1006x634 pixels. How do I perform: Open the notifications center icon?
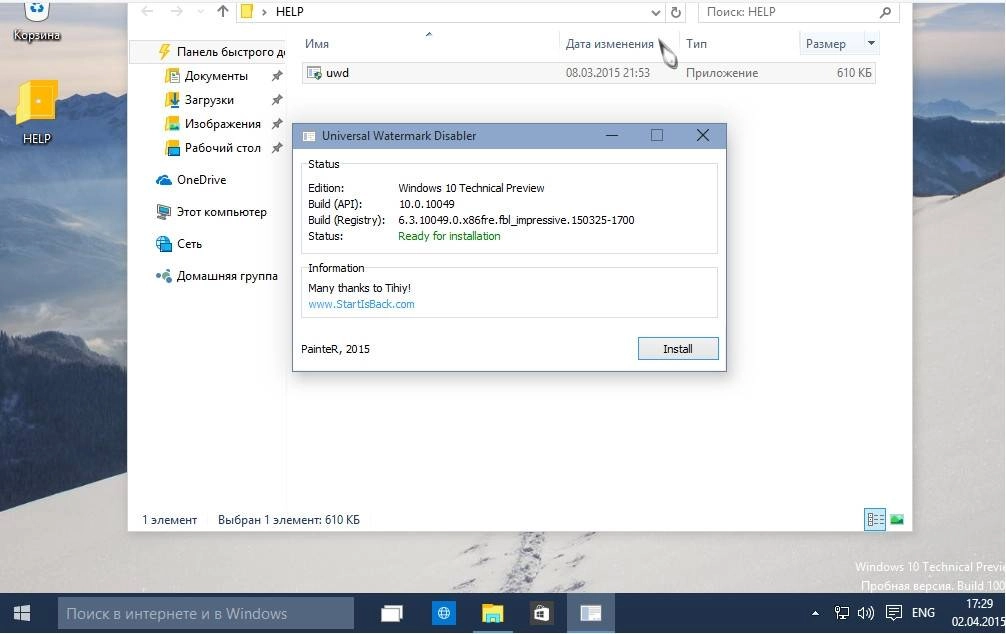pyautogui.click(x=893, y=613)
